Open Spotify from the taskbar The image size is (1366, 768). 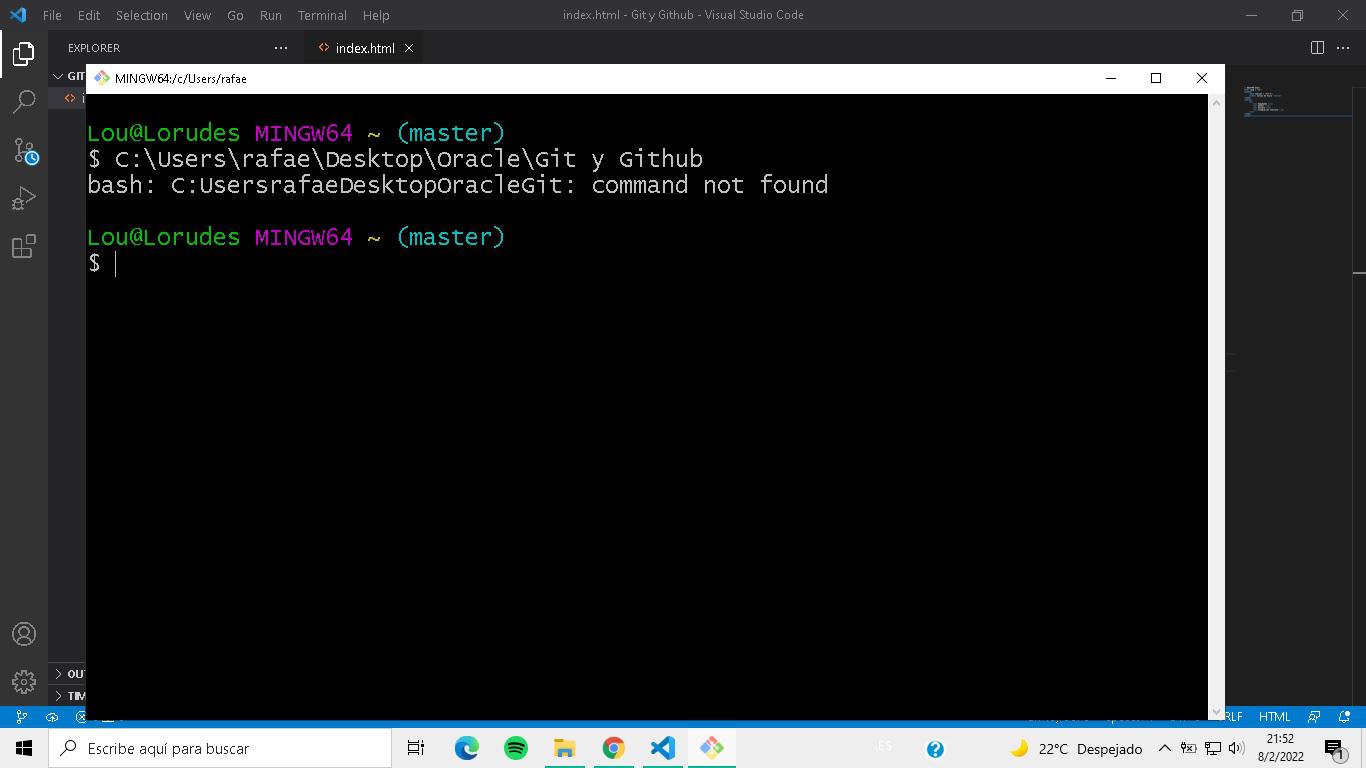[516, 748]
